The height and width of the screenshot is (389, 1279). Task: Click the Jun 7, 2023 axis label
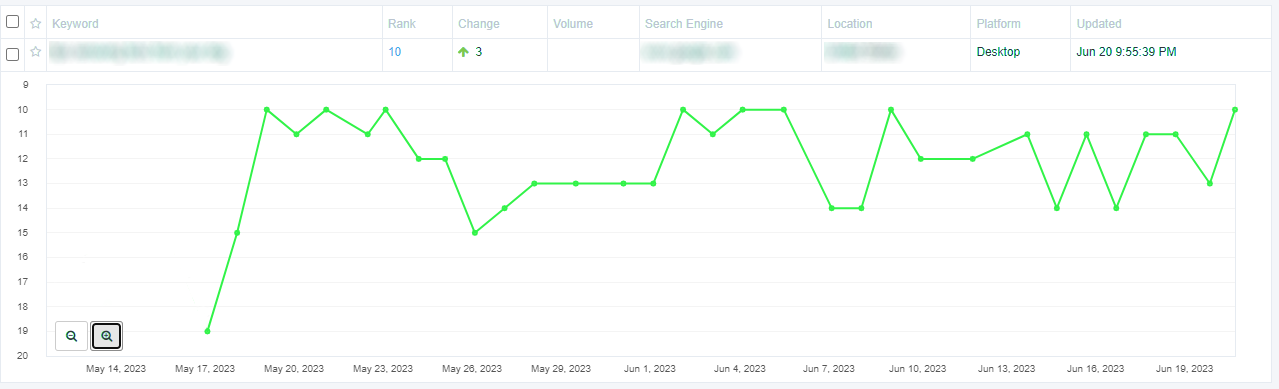pos(830,369)
